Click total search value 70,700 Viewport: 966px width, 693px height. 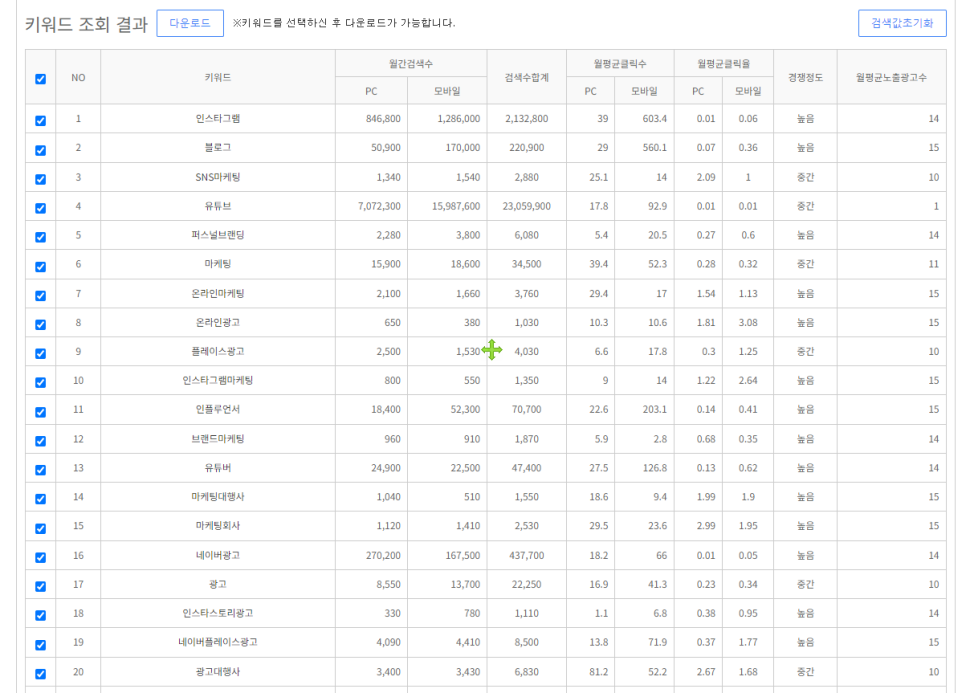pyautogui.click(x=527, y=410)
